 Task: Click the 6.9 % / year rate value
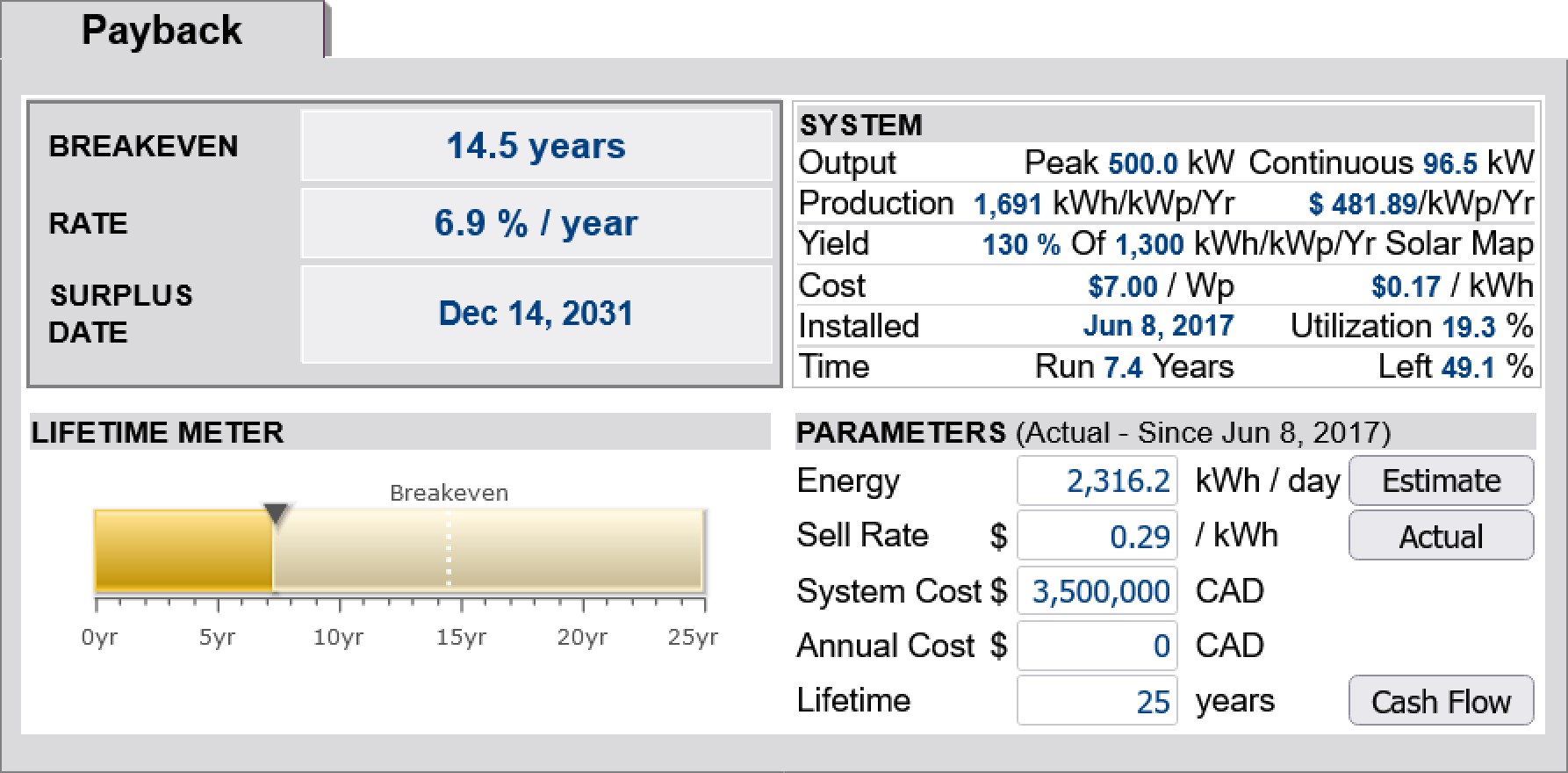pos(536,223)
